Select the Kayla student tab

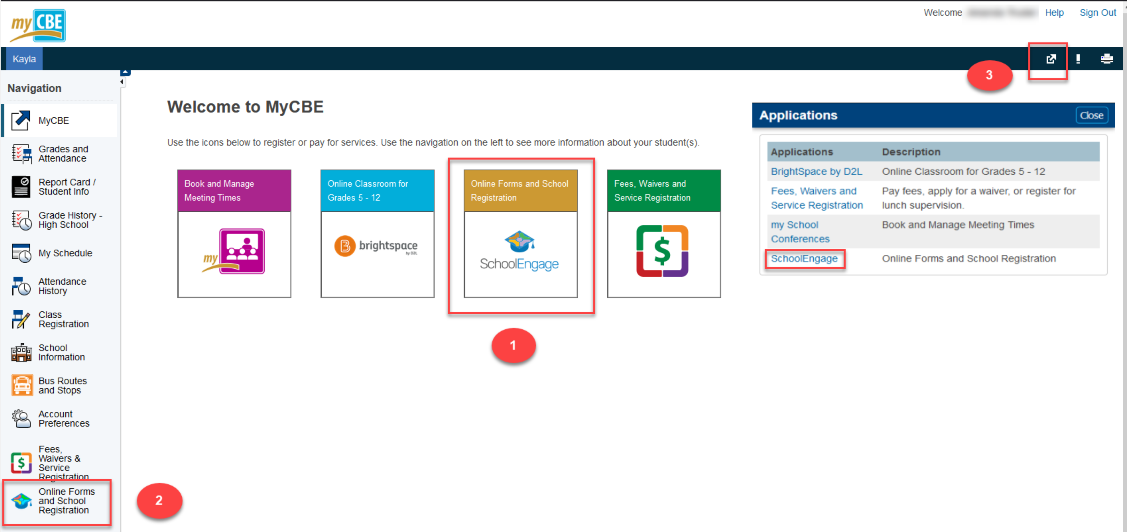pyautogui.click(x=24, y=59)
